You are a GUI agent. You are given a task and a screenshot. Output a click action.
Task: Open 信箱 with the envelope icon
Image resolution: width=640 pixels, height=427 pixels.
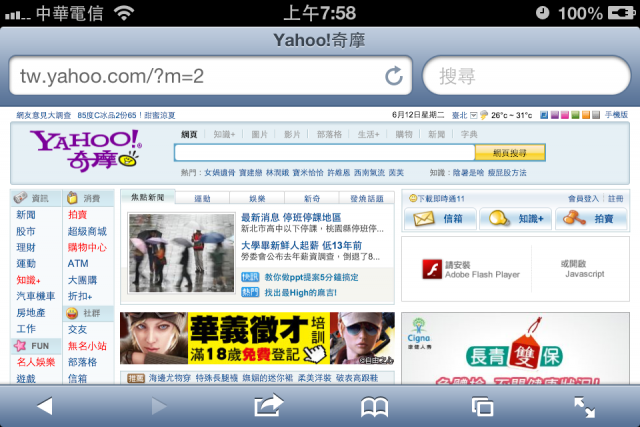pos(440,218)
